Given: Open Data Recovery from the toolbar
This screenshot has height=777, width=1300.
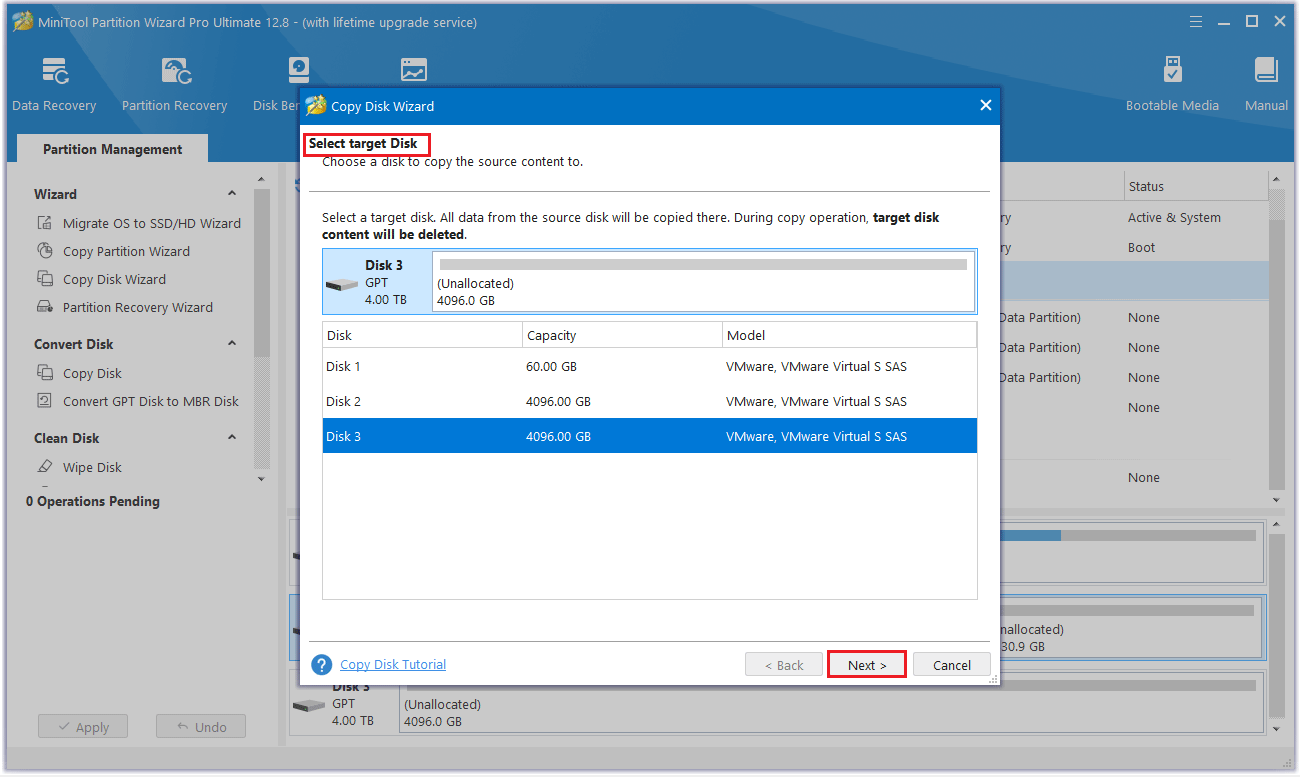Looking at the screenshot, I should point(54,85).
